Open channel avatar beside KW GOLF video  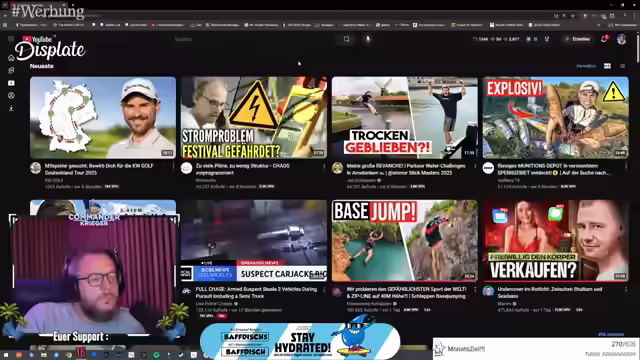coord(36,168)
